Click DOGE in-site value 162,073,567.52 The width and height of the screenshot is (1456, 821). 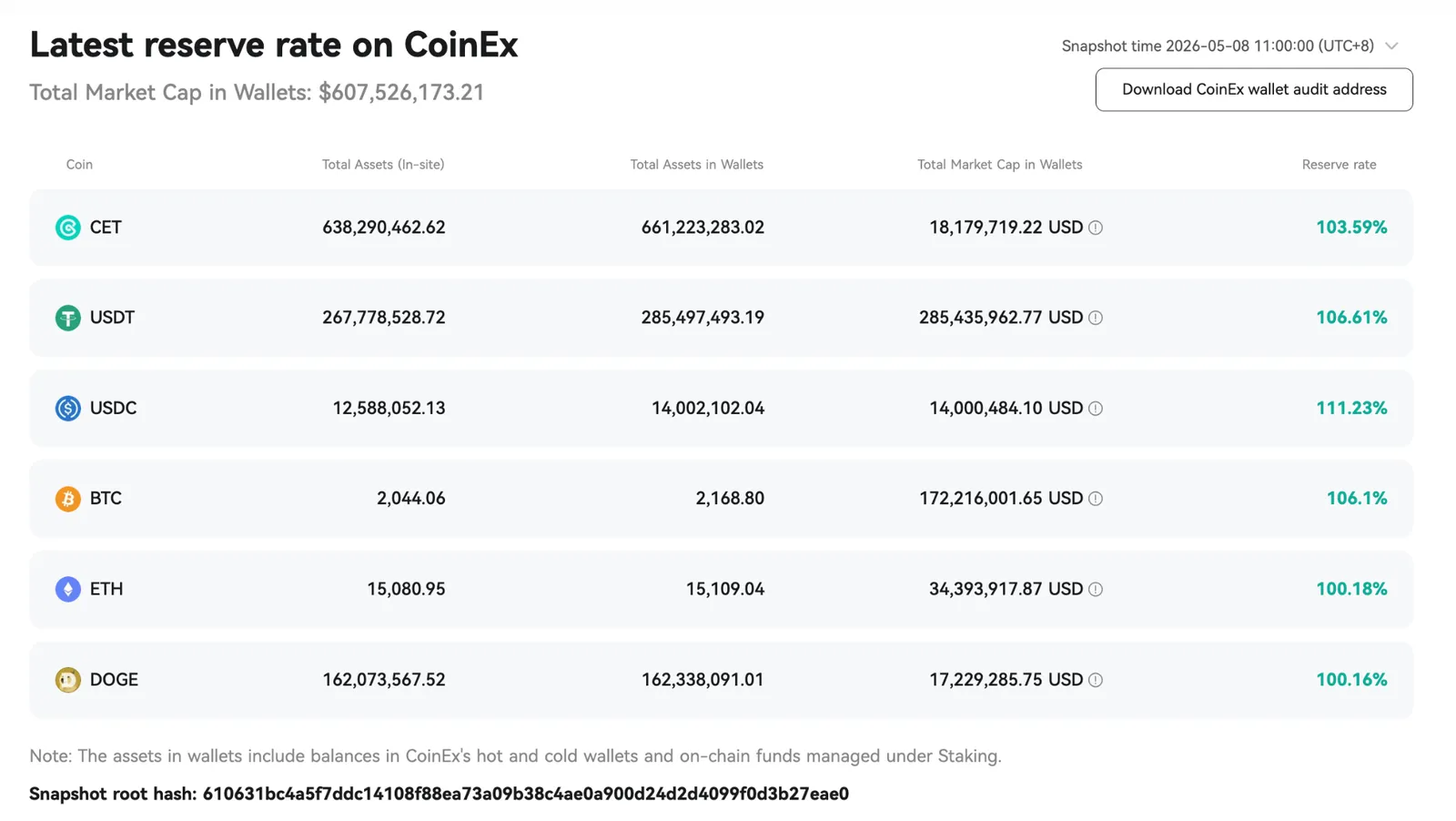tap(384, 680)
